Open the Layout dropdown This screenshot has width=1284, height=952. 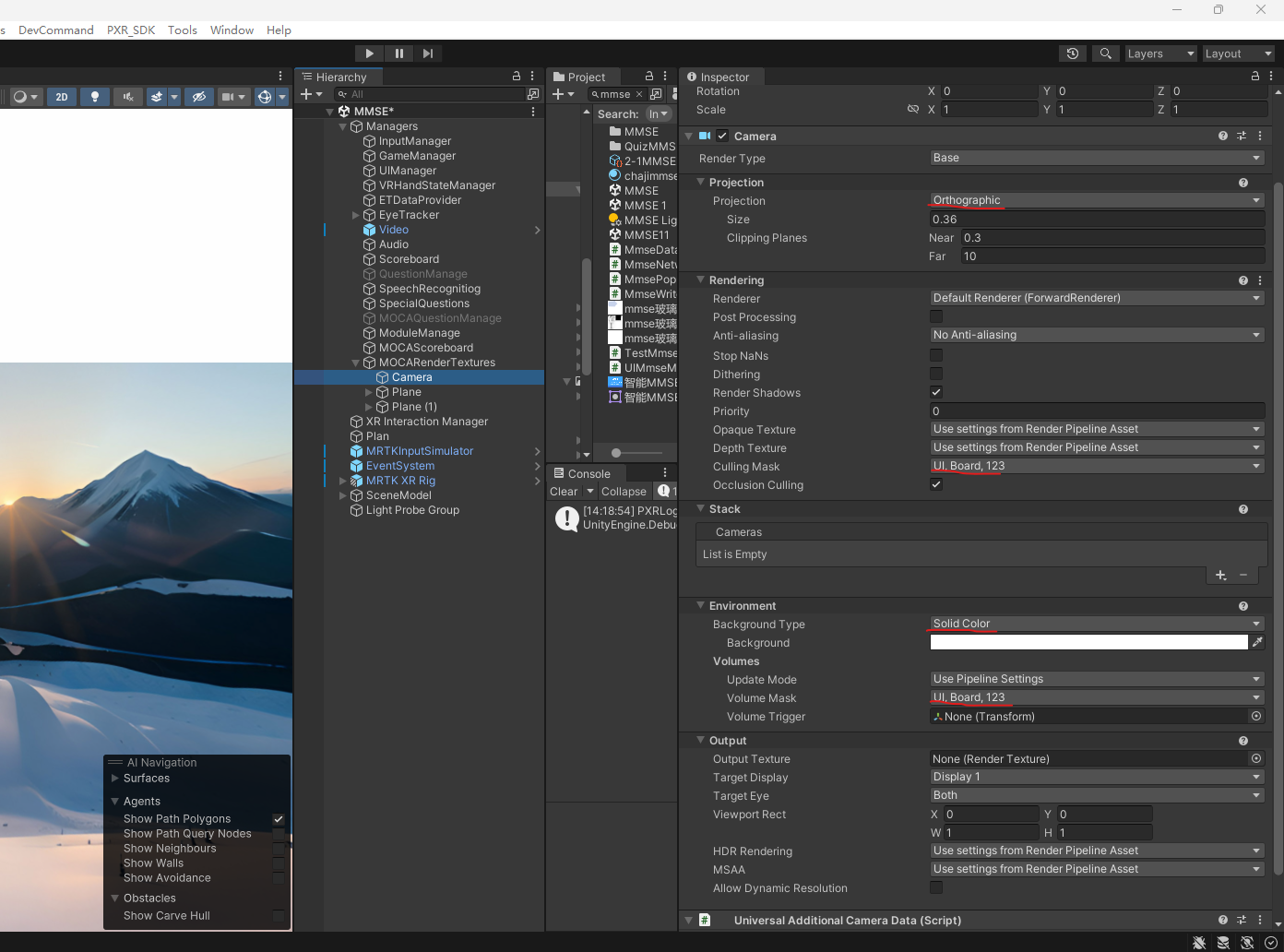tap(1238, 54)
